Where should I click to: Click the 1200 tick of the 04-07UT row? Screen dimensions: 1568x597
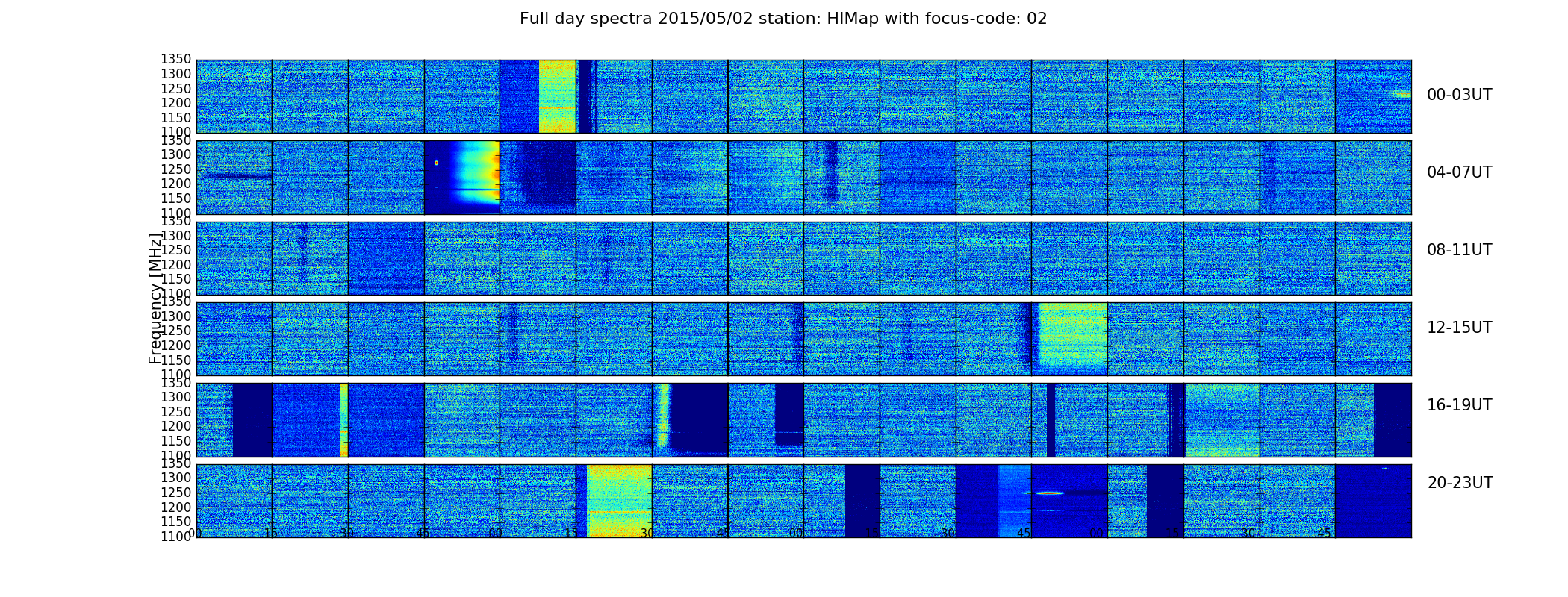coord(176,184)
